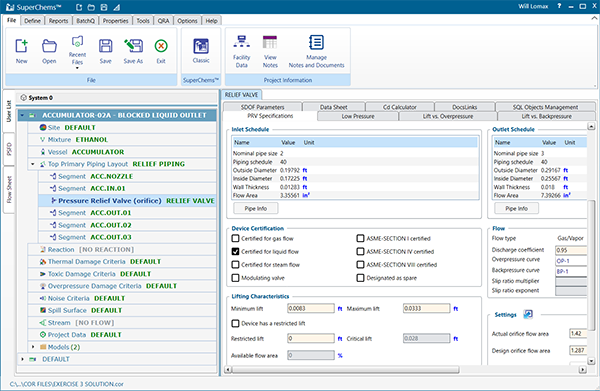Image resolution: width=600 pixels, height=391 pixels.
Task: Open the Recent Files ribbon icon
Action: tap(77, 42)
